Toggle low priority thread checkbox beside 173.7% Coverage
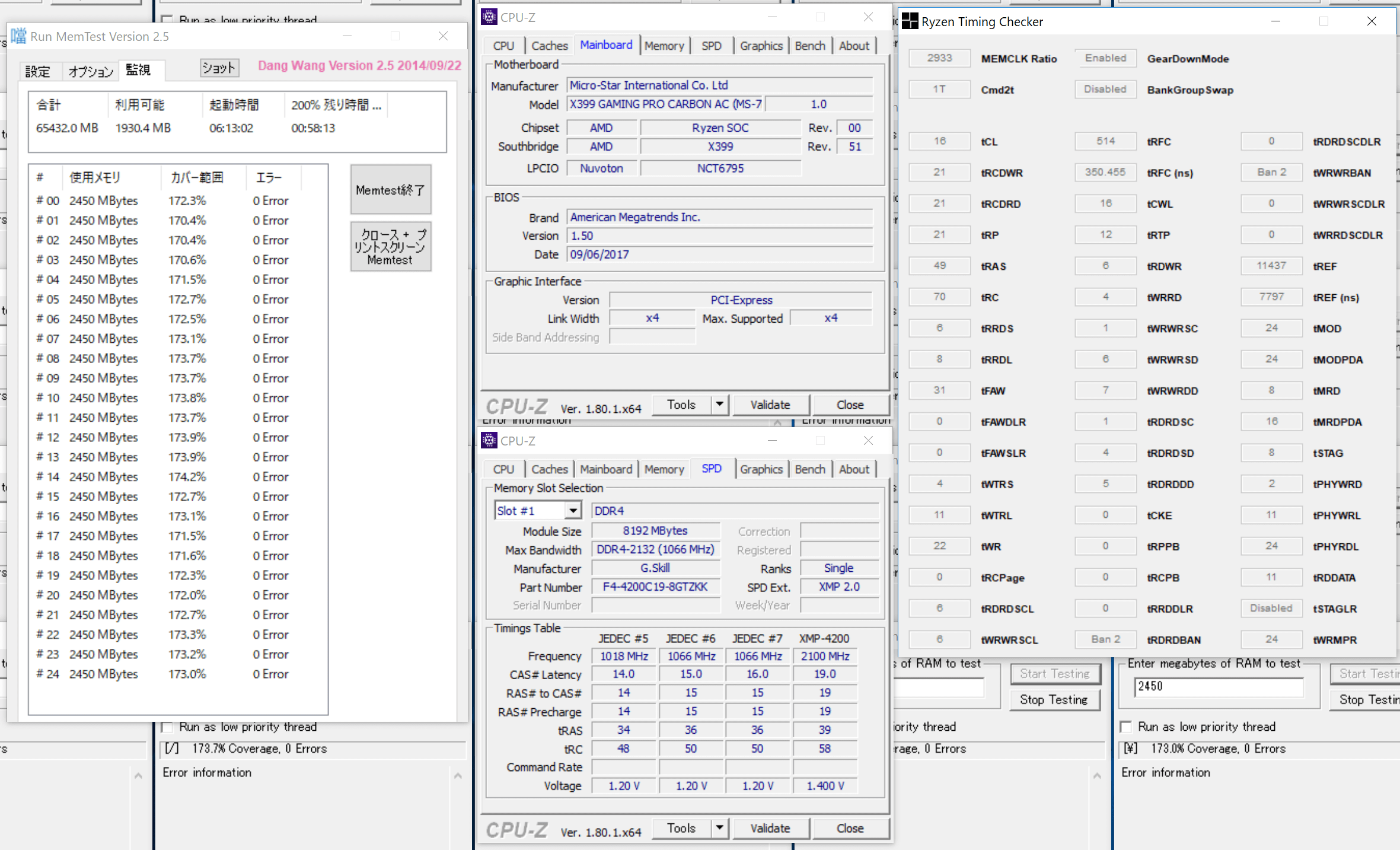Image resolution: width=1400 pixels, height=850 pixels. click(167, 727)
